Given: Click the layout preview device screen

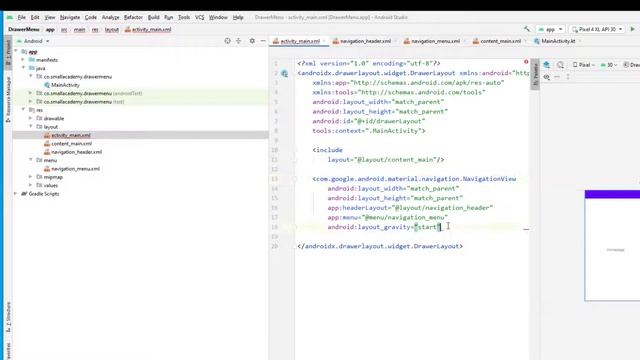Looking at the screenshot, I should 612,245.
